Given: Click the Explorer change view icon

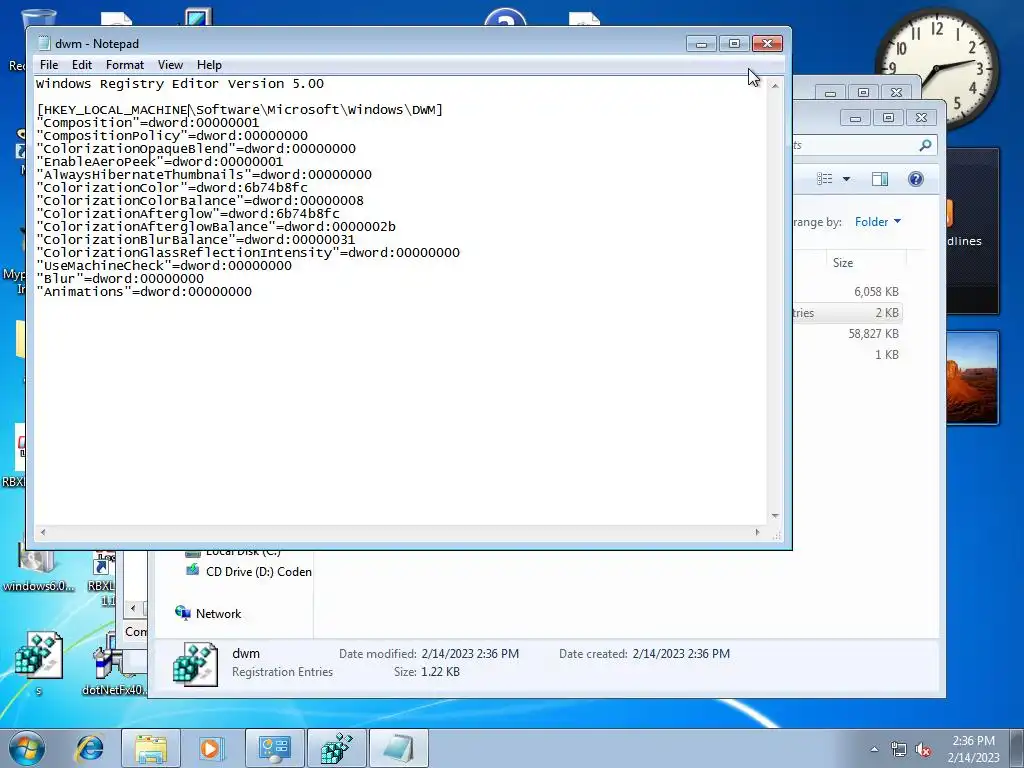Looking at the screenshot, I should tap(825, 179).
